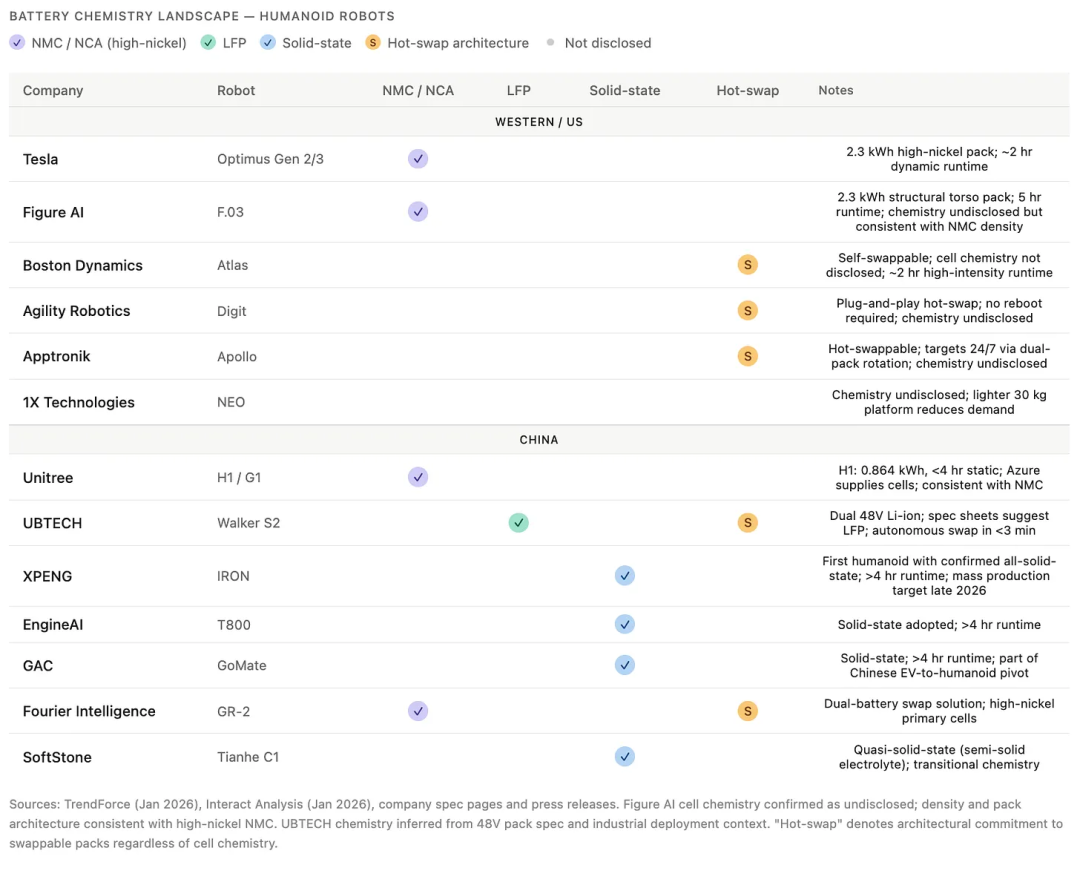This screenshot has width=1080, height=882.
Task: Click Agility Robotics Digit hot-swap badge
Action: [747, 311]
